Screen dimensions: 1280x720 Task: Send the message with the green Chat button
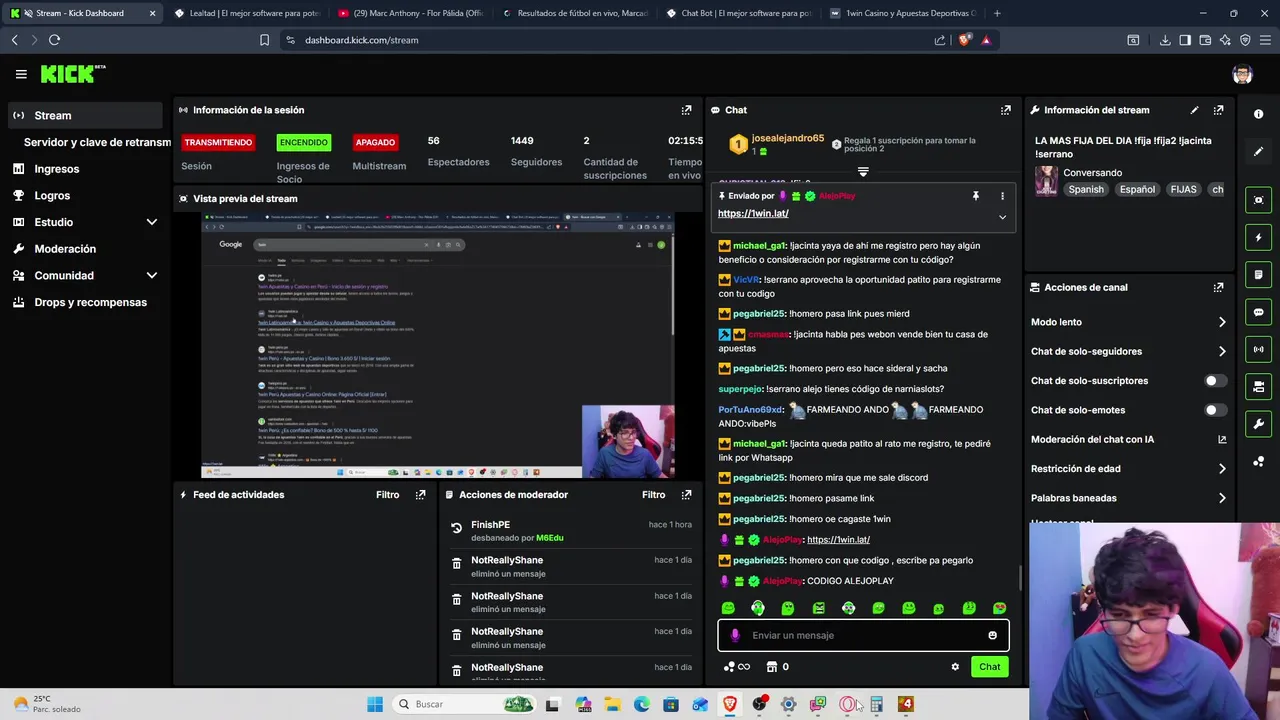tap(989, 667)
